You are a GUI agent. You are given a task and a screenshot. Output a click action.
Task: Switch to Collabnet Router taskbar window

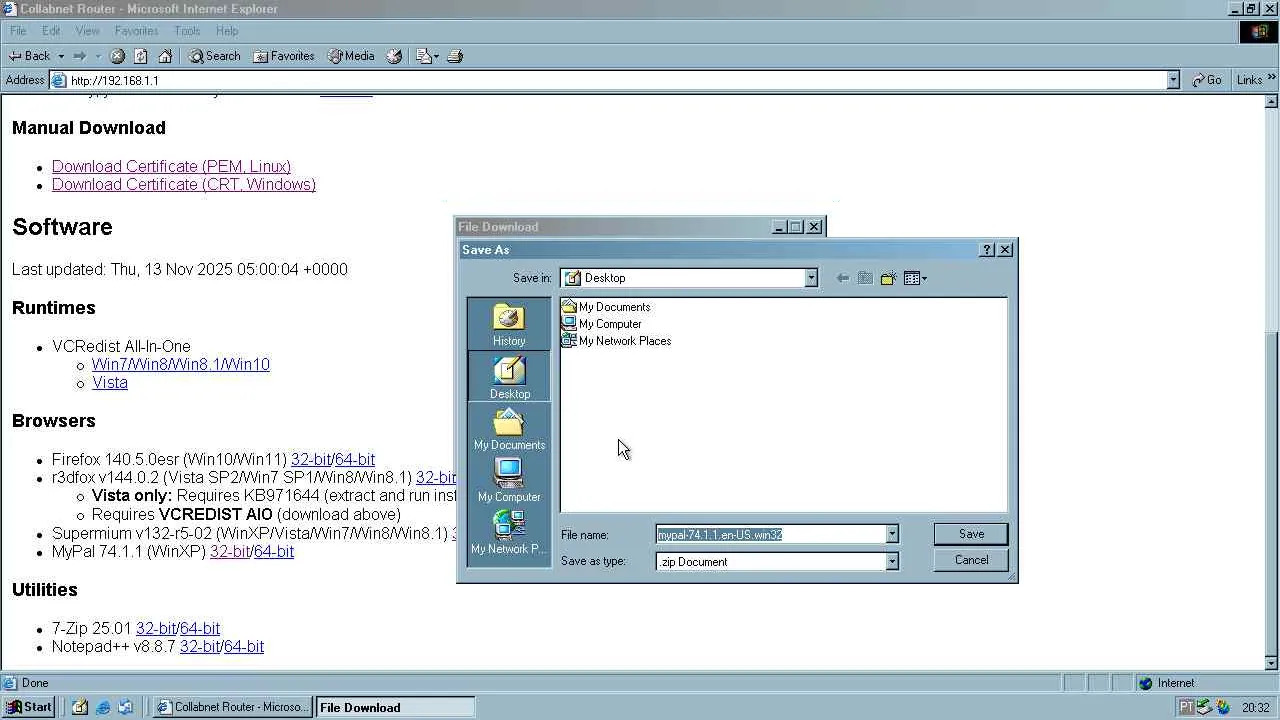coord(233,707)
